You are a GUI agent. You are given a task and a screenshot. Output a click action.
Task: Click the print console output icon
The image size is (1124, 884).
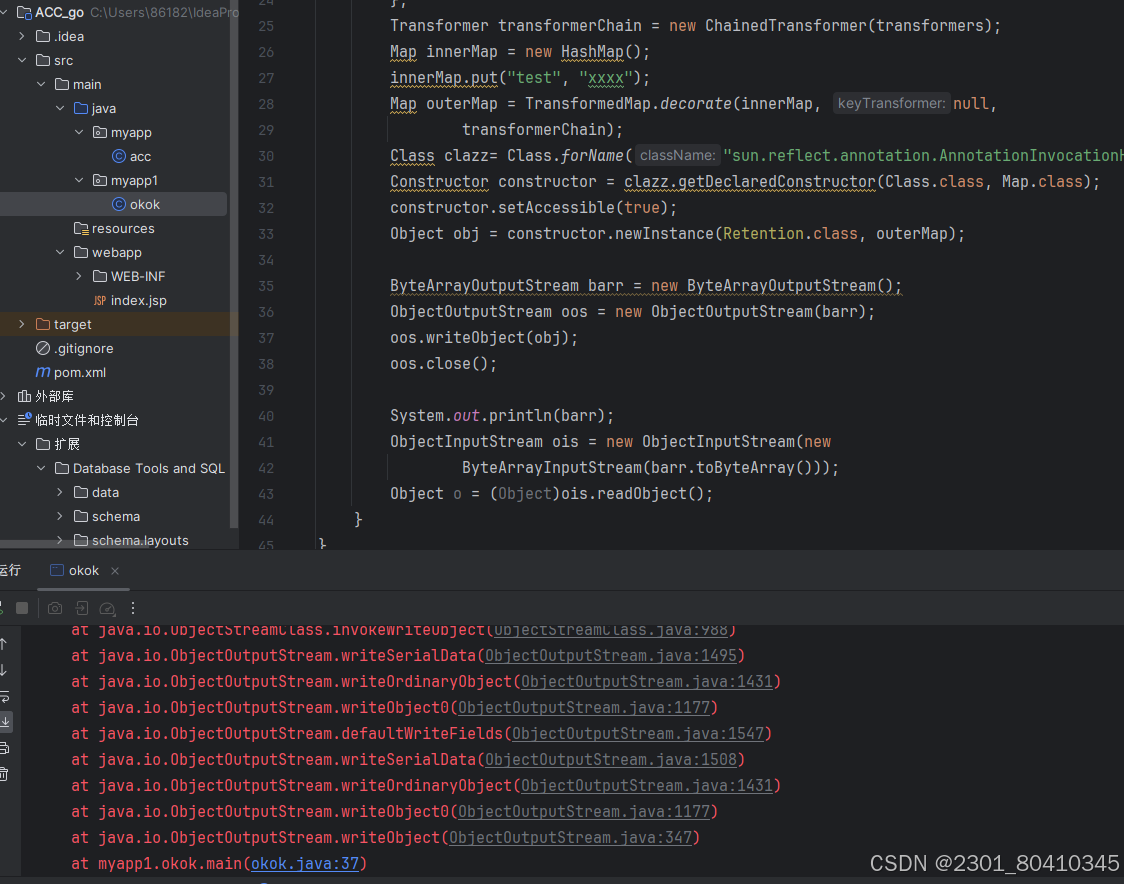click(x=4, y=748)
